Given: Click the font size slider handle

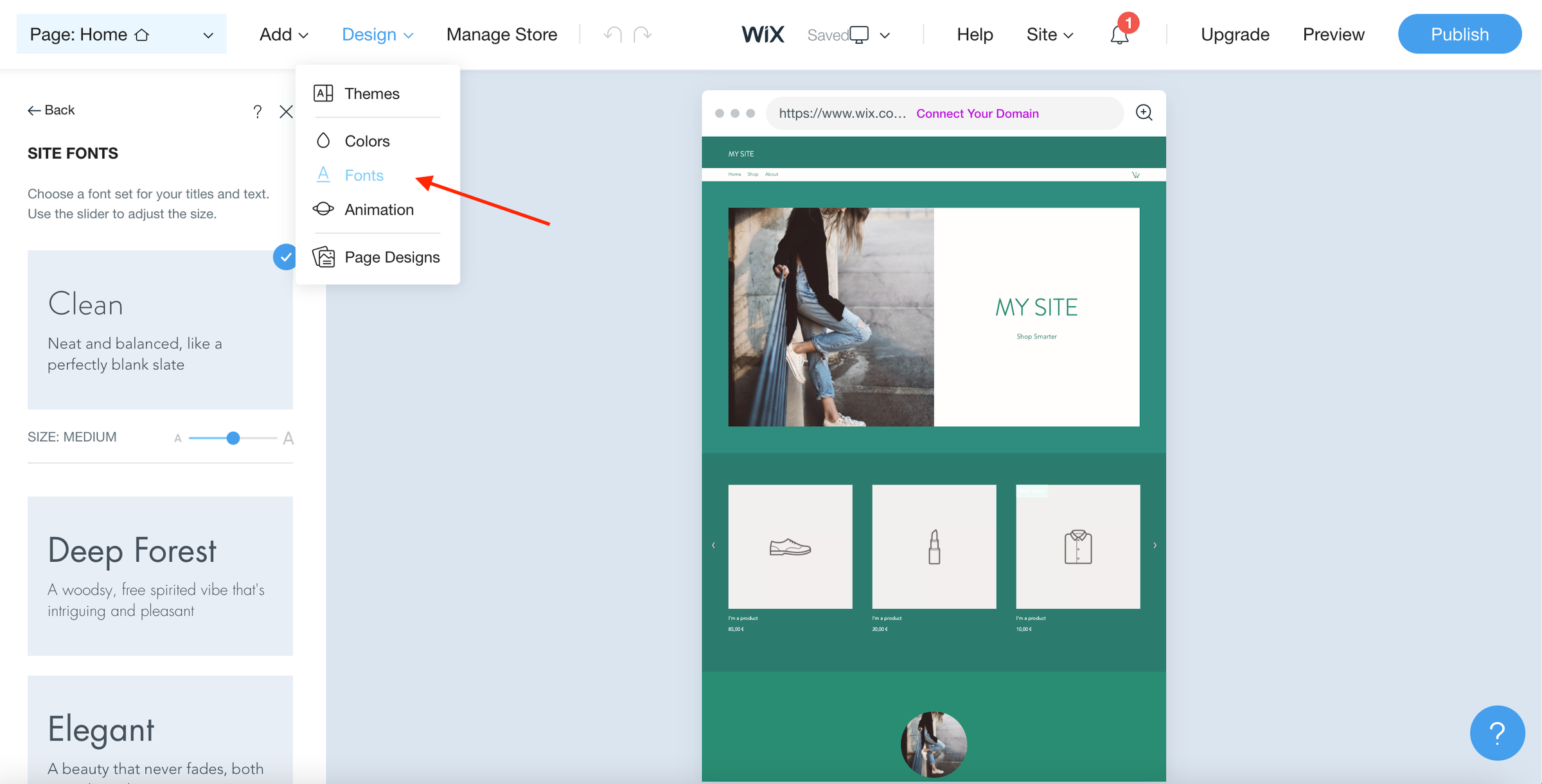Looking at the screenshot, I should click(x=233, y=438).
